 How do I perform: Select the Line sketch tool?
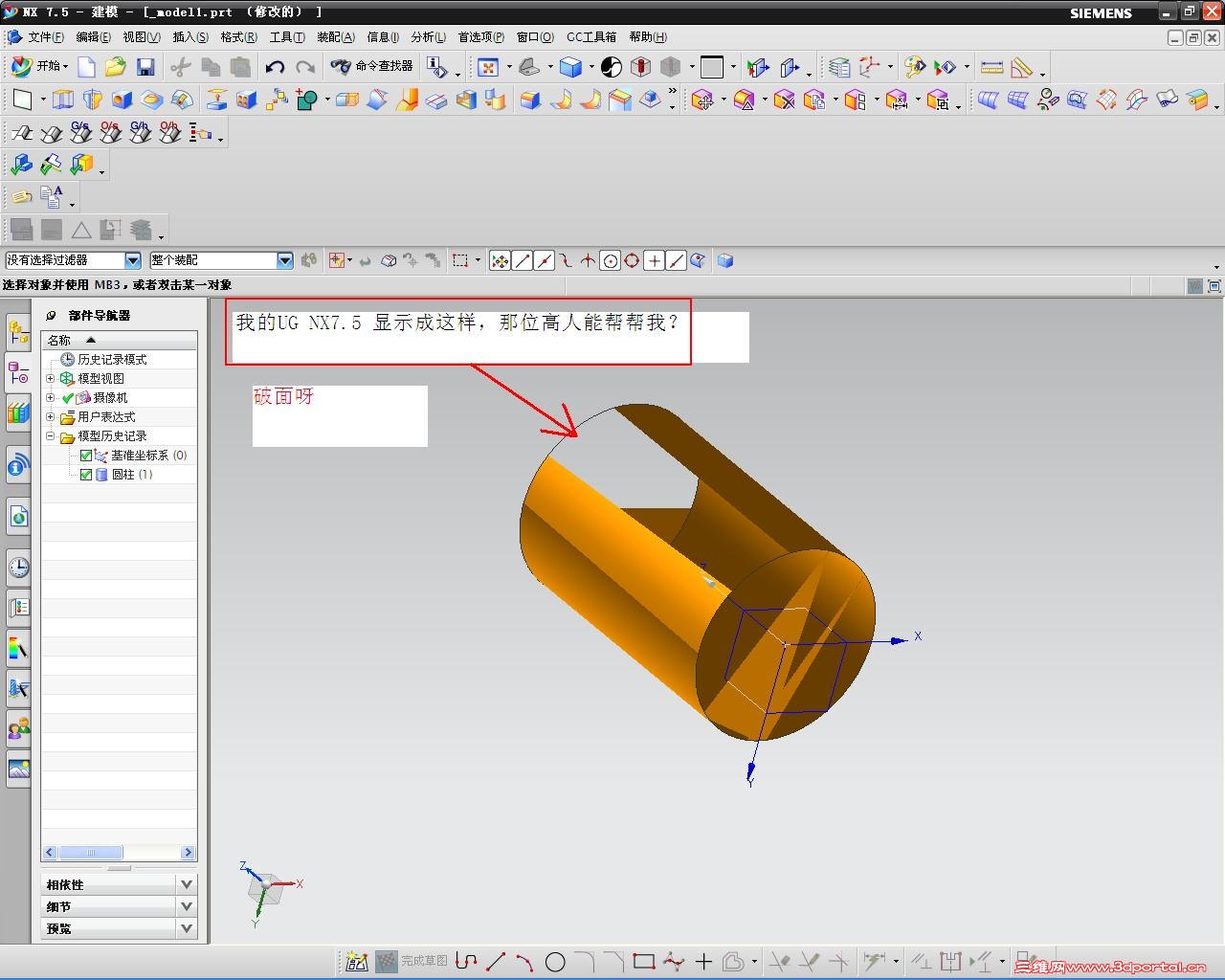point(496,961)
